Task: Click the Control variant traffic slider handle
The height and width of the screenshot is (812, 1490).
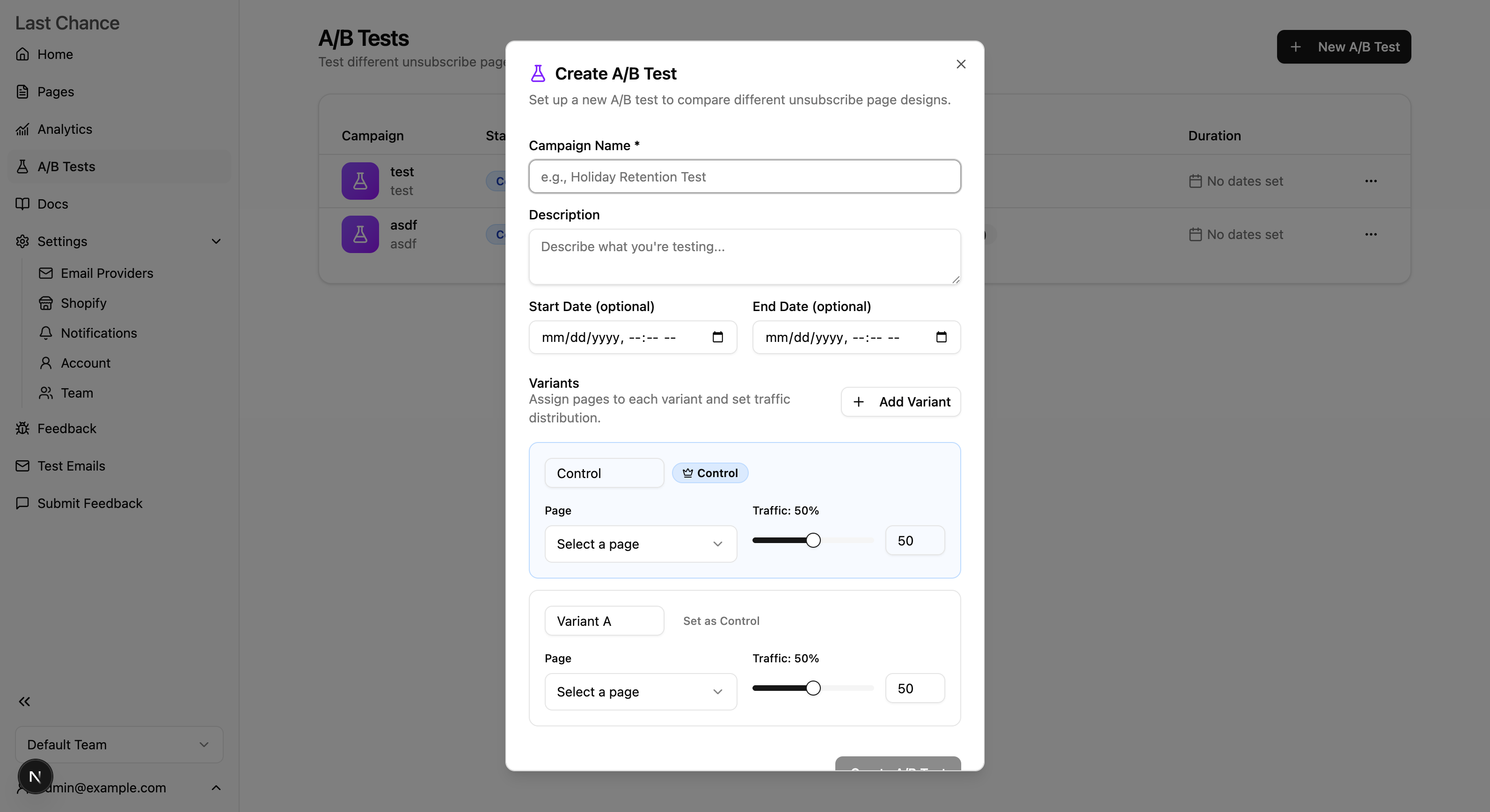Action: click(x=813, y=540)
